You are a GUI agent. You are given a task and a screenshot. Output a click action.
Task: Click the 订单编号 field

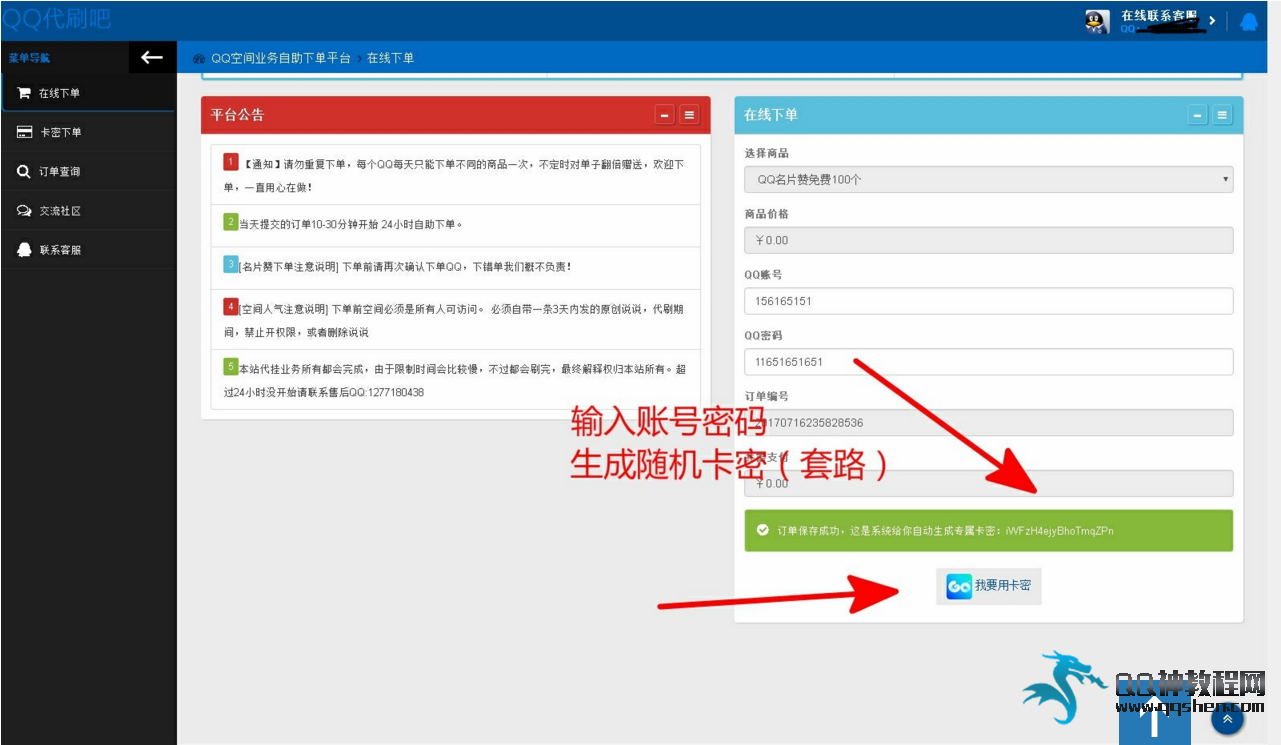[x=988, y=423]
